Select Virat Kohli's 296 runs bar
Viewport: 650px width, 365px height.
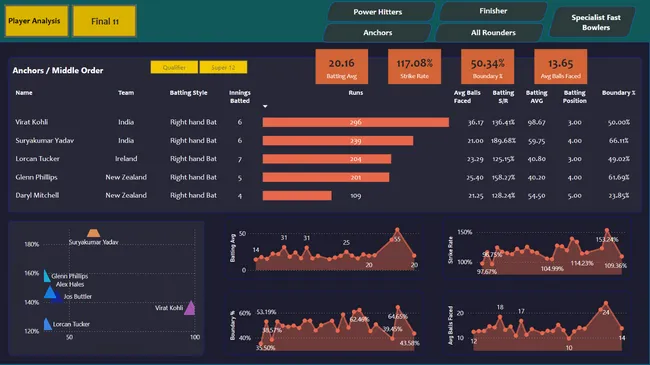(x=356, y=122)
